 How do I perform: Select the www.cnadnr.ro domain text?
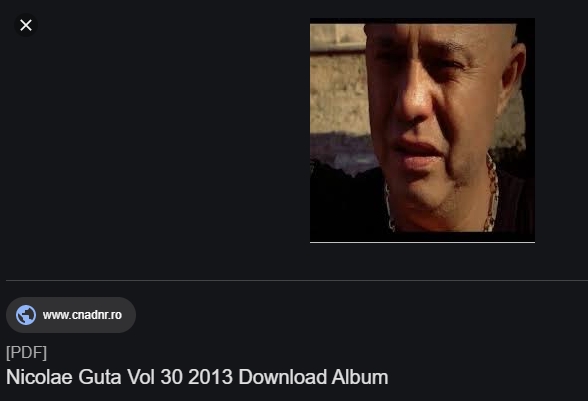[82, 315]
